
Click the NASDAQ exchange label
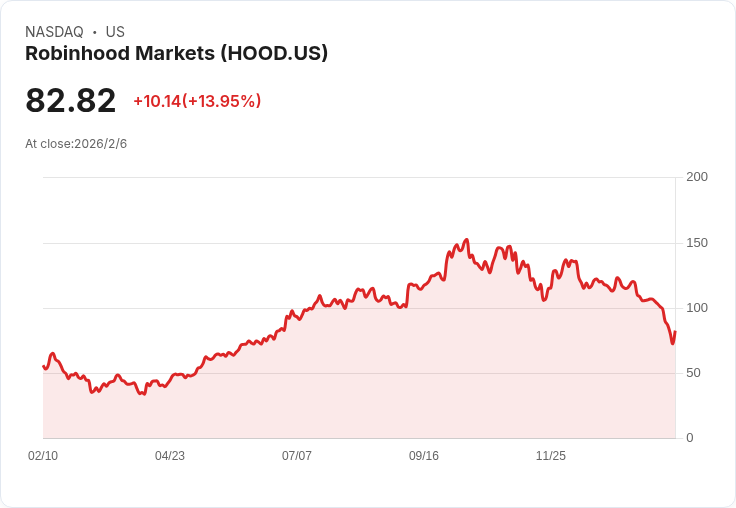click(54, 32)
